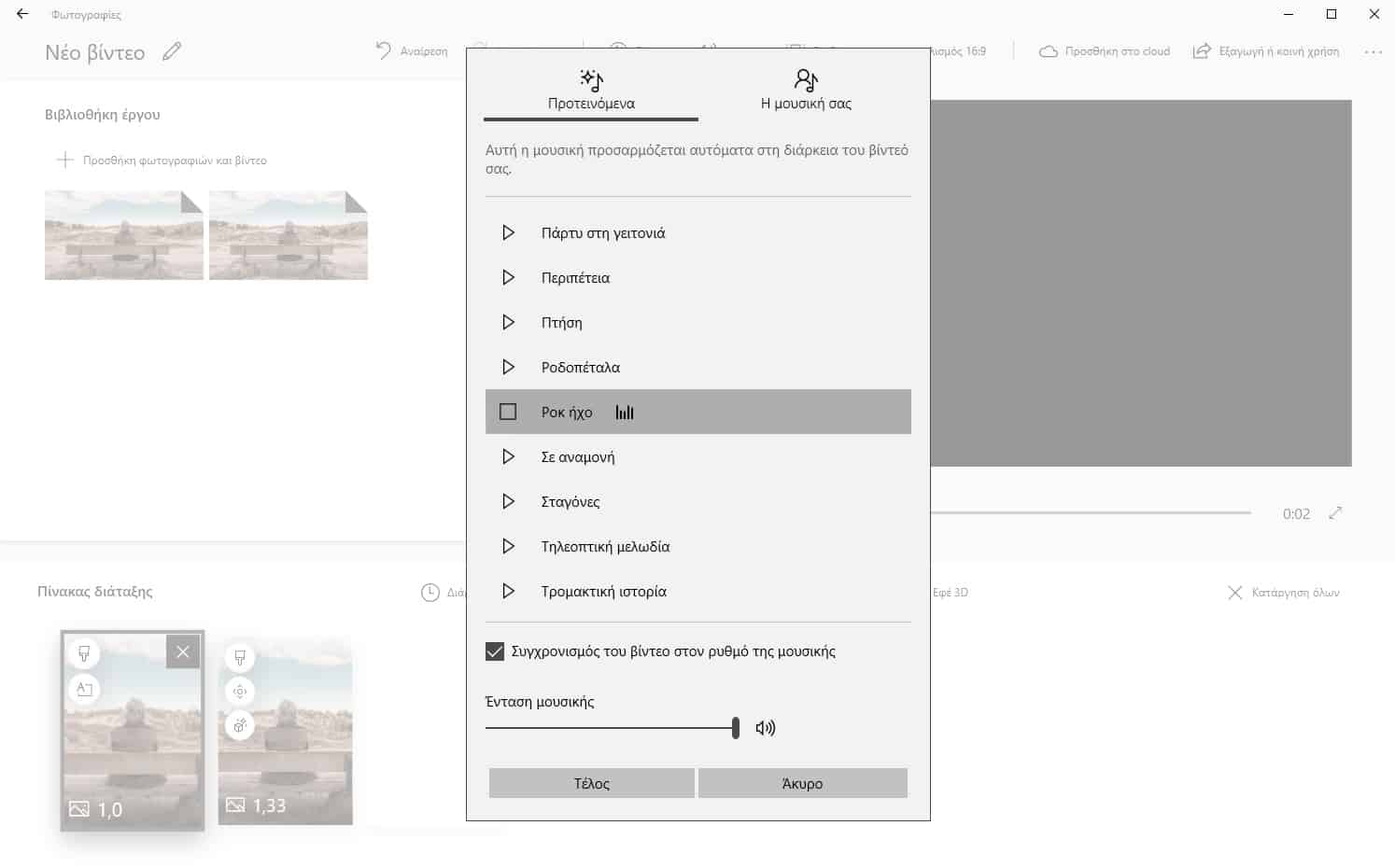Open the filter icon on the second clip

[x=240, y=658]
